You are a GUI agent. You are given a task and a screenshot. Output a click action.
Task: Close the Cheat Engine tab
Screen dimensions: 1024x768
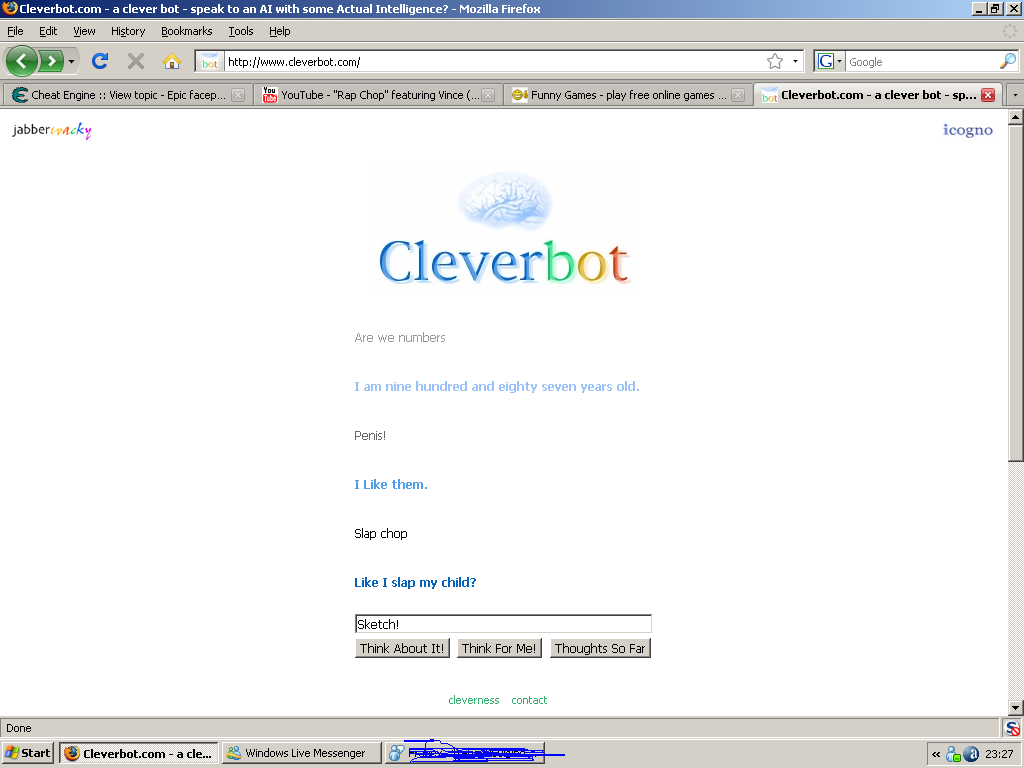238,95
